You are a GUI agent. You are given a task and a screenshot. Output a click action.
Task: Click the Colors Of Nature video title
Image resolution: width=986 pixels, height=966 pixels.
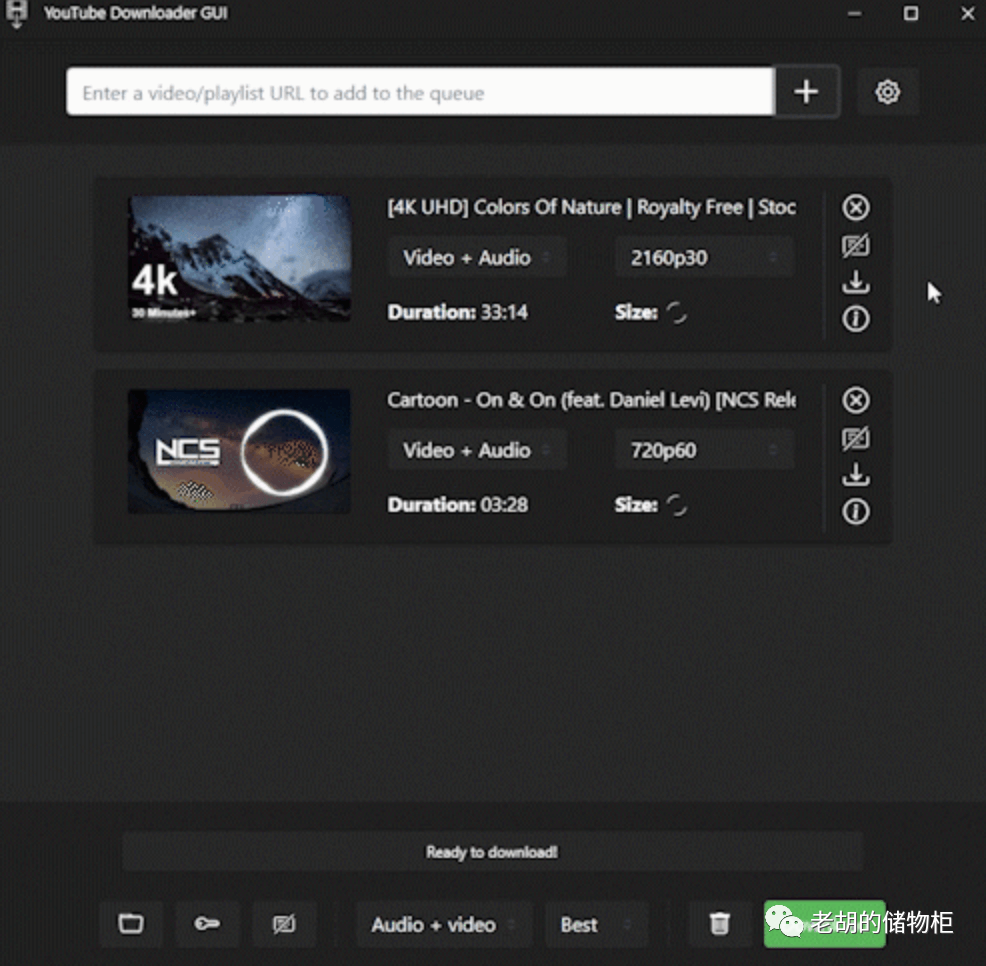coord(592,207)
